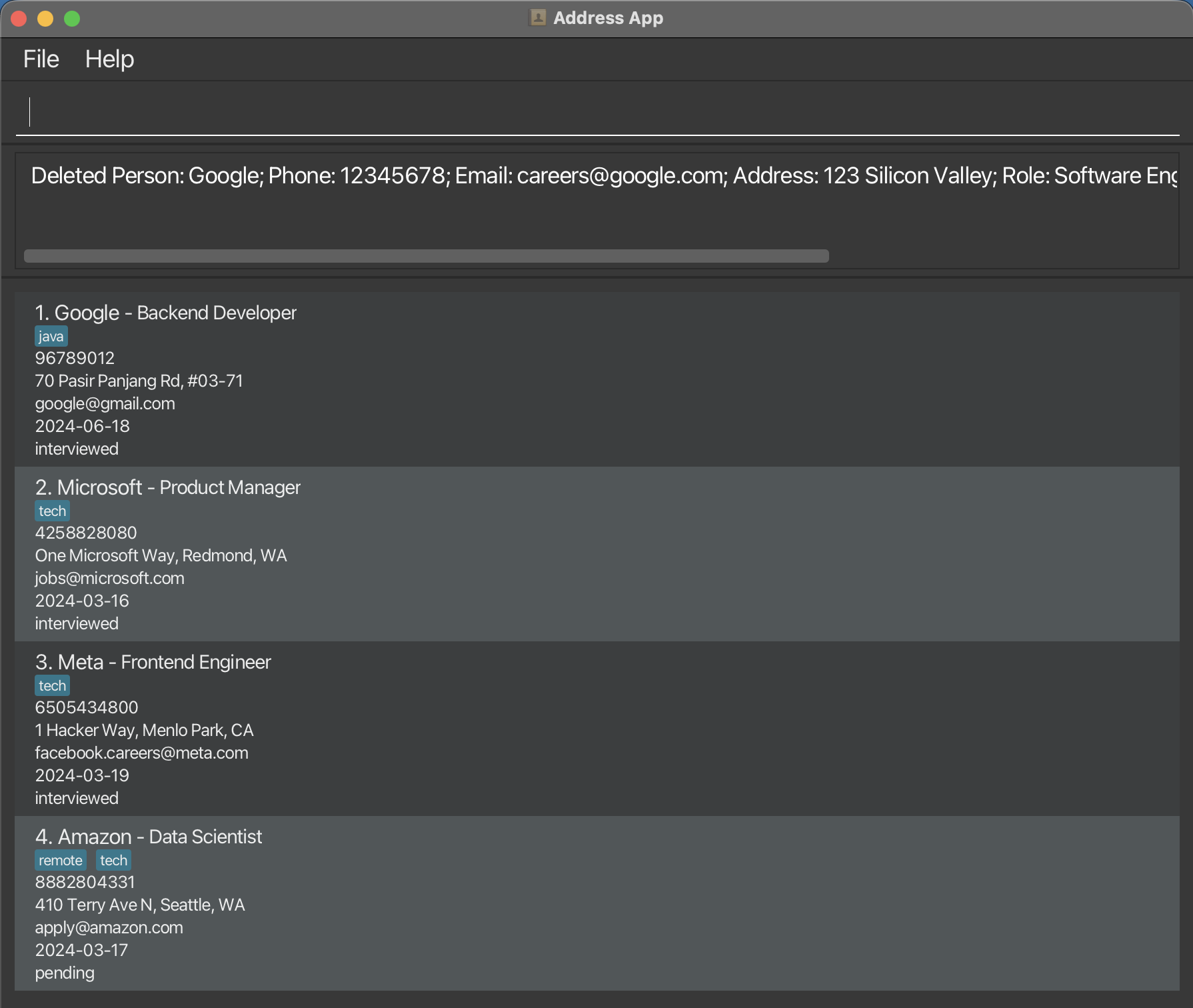Click the email google@gmail.com
The height and width of the screenshot is (1008, 1193).
pyautogui.click(x=105, y=404)
